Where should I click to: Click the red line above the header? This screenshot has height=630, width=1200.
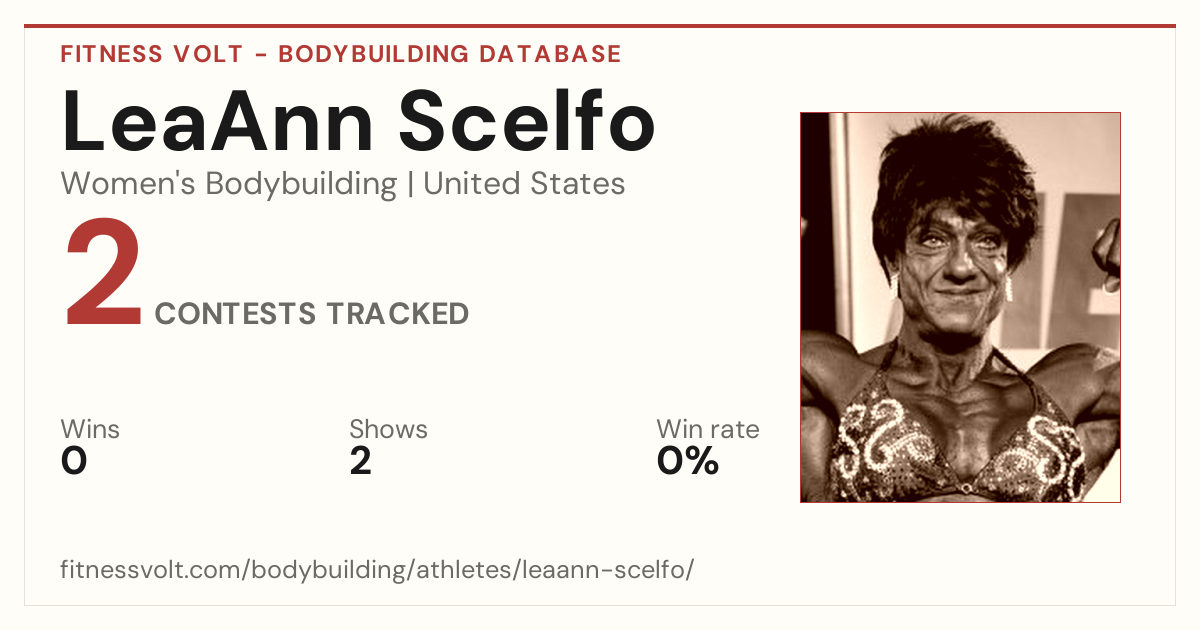600,26
